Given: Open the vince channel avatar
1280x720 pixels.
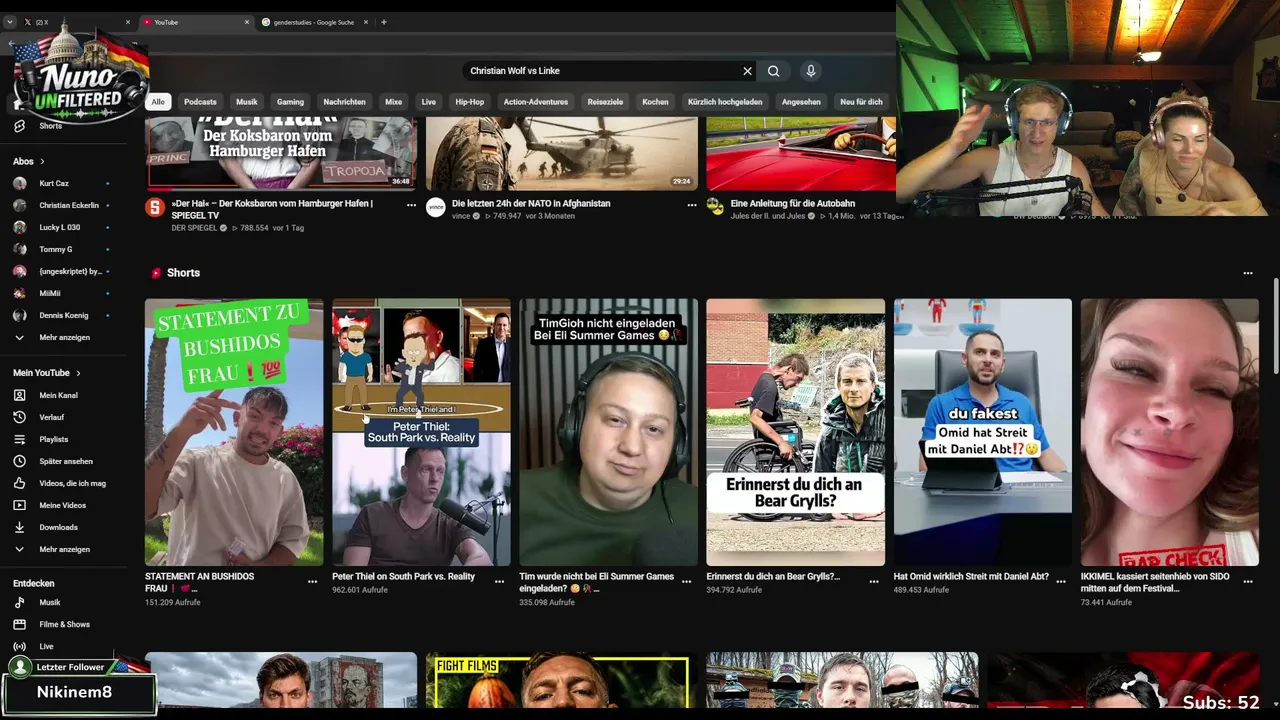Looking at the screenshot, I should pyautogui.click(x=436, y=207).
